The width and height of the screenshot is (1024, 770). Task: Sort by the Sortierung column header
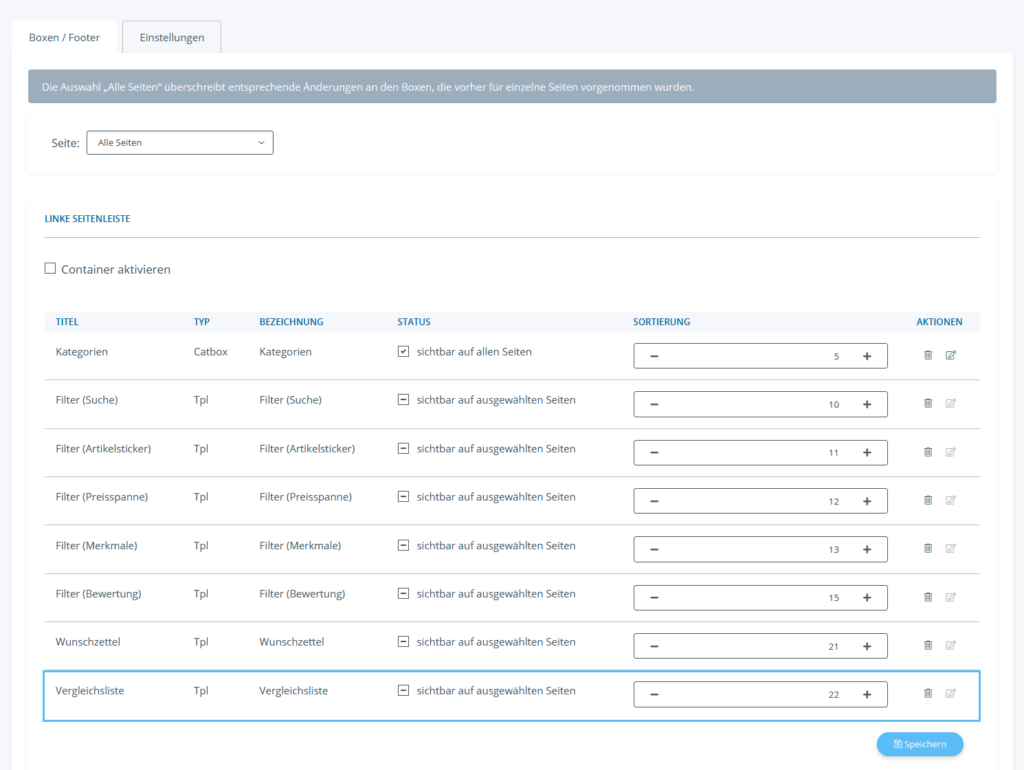pos(662,322)
